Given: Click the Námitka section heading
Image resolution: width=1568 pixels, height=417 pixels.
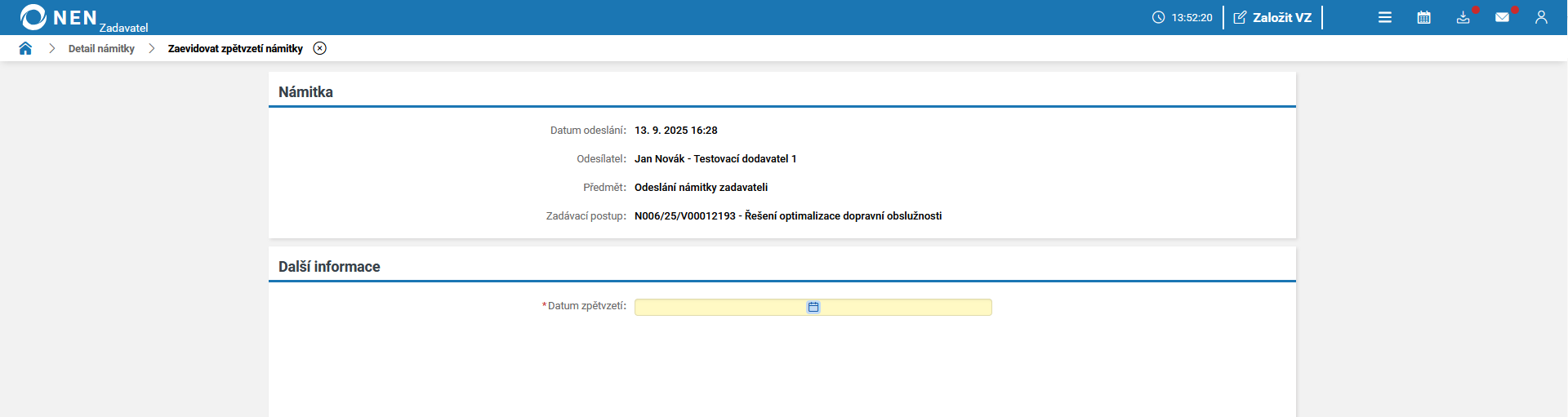Looking at the screenshot, I should [305, 92].
